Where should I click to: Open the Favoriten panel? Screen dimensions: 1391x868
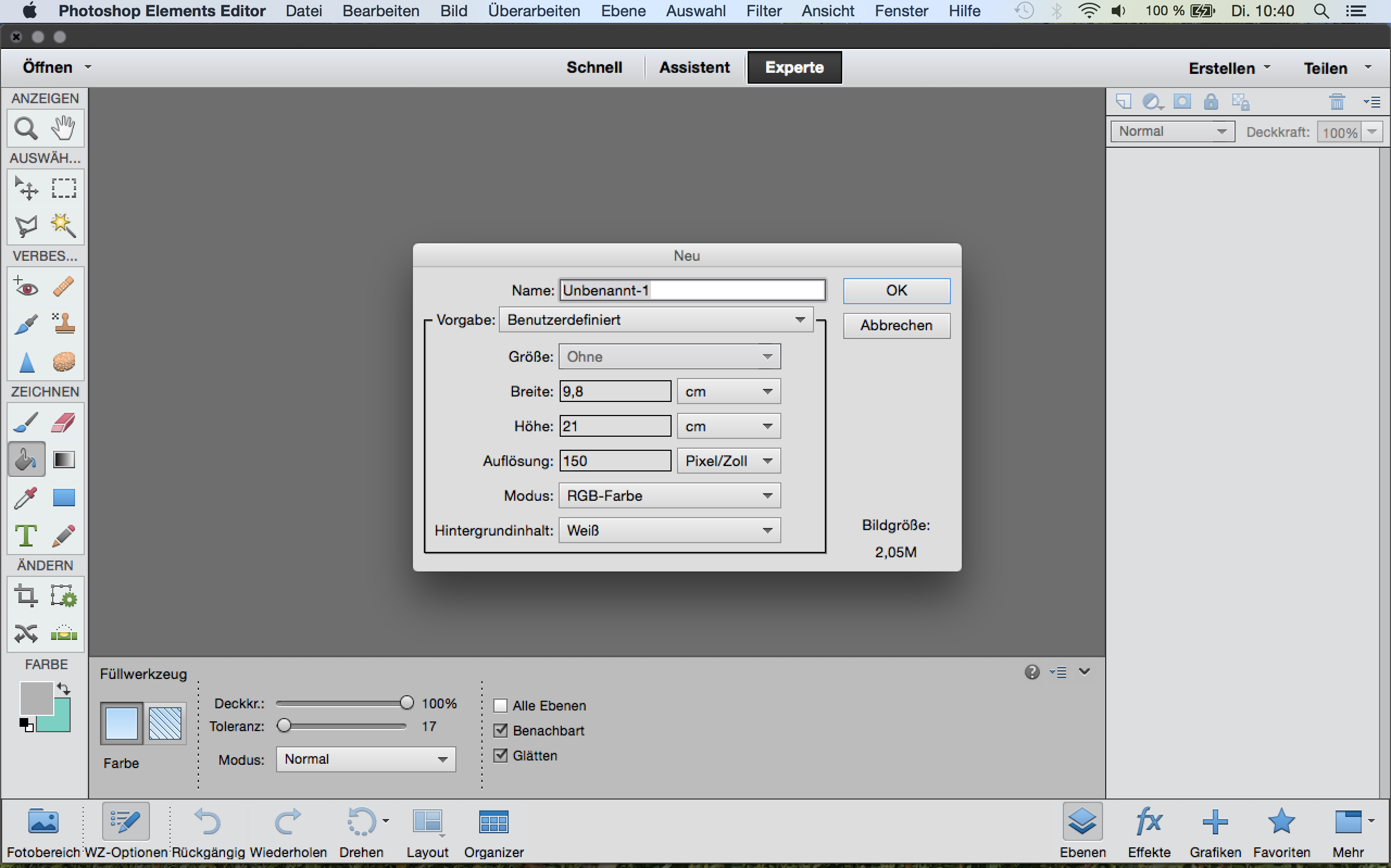coord(1281,831)
